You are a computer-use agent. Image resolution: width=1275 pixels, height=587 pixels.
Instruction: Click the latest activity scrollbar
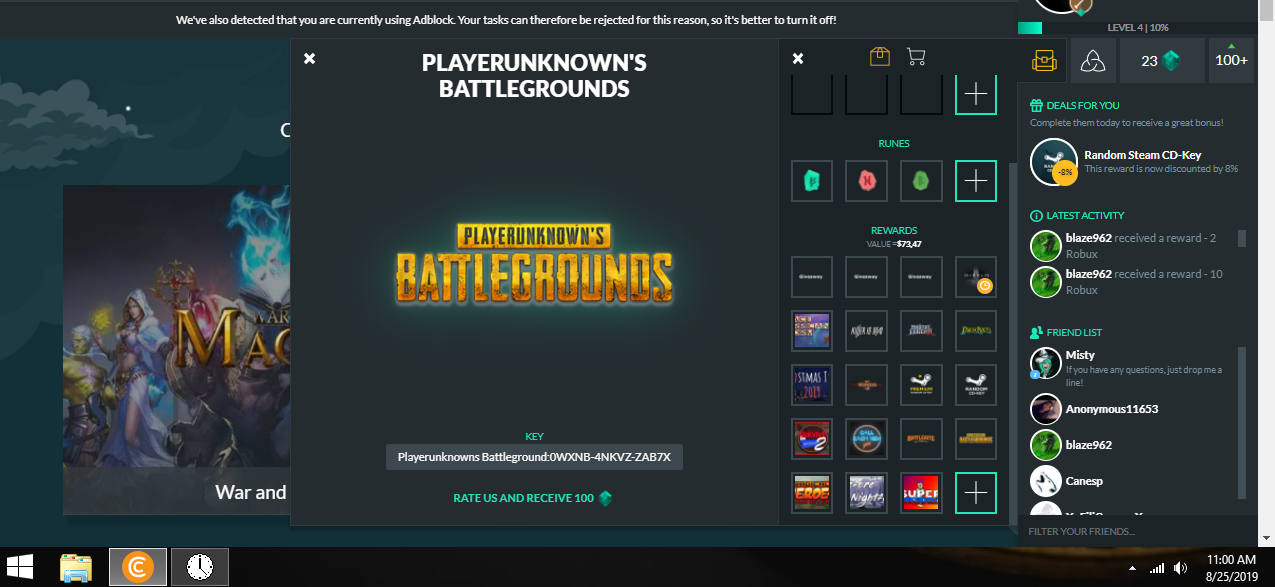[x=1242, y=238]
